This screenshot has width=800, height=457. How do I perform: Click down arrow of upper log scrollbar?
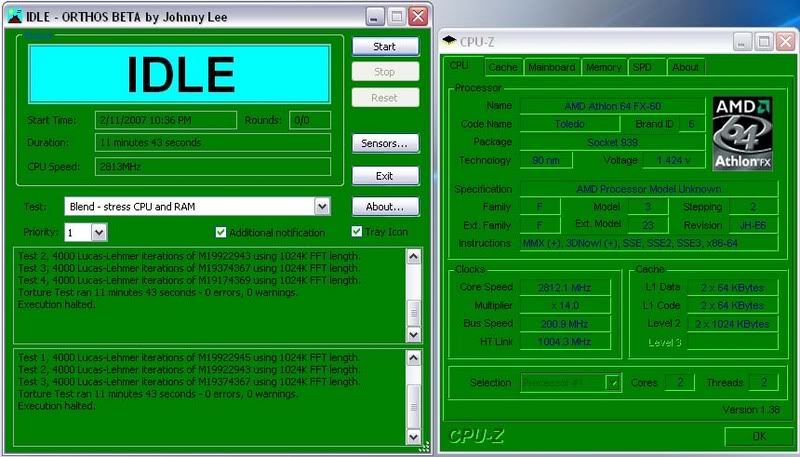(414, 335)
